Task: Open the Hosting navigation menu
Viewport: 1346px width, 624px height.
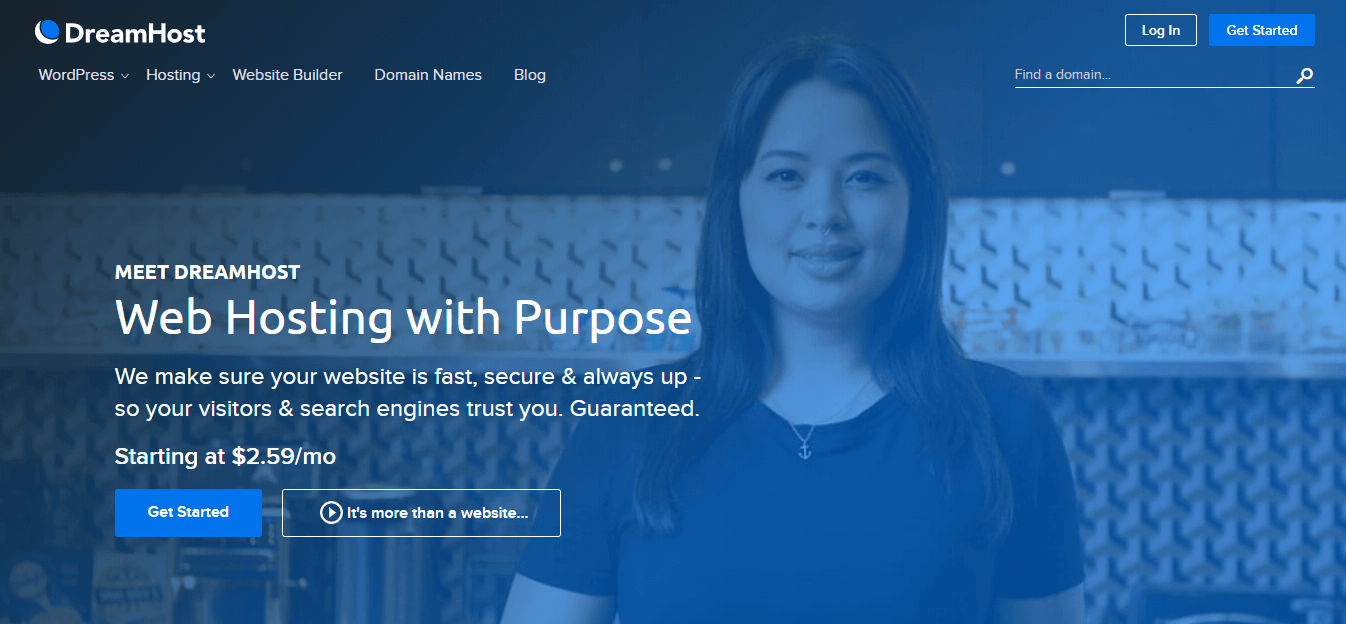Action: point(173,75)
